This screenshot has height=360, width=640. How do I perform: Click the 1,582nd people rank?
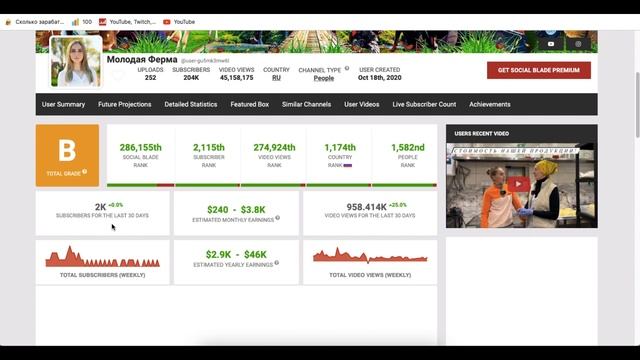408,147
